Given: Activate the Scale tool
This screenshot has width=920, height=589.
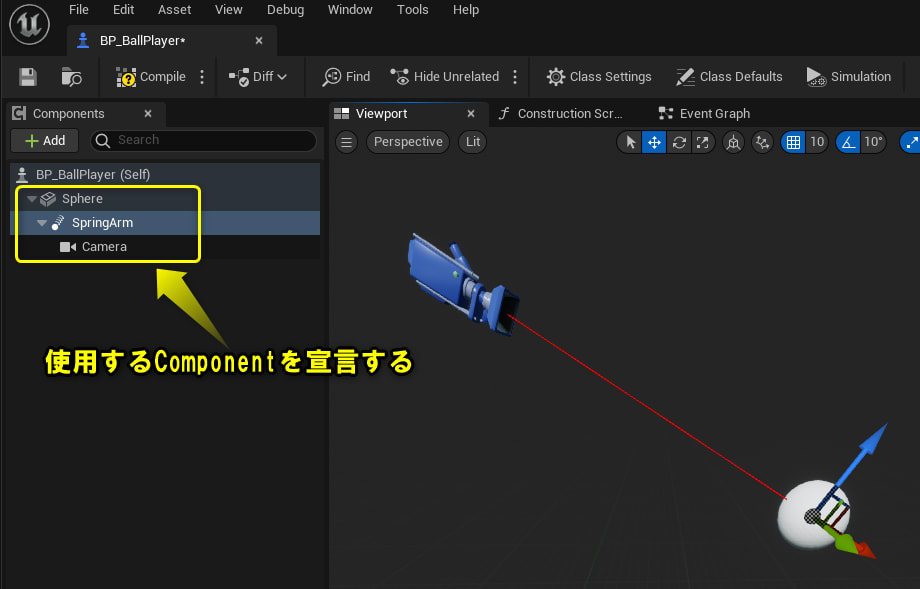Looking at the screenshot, I should tap(704, 142).
